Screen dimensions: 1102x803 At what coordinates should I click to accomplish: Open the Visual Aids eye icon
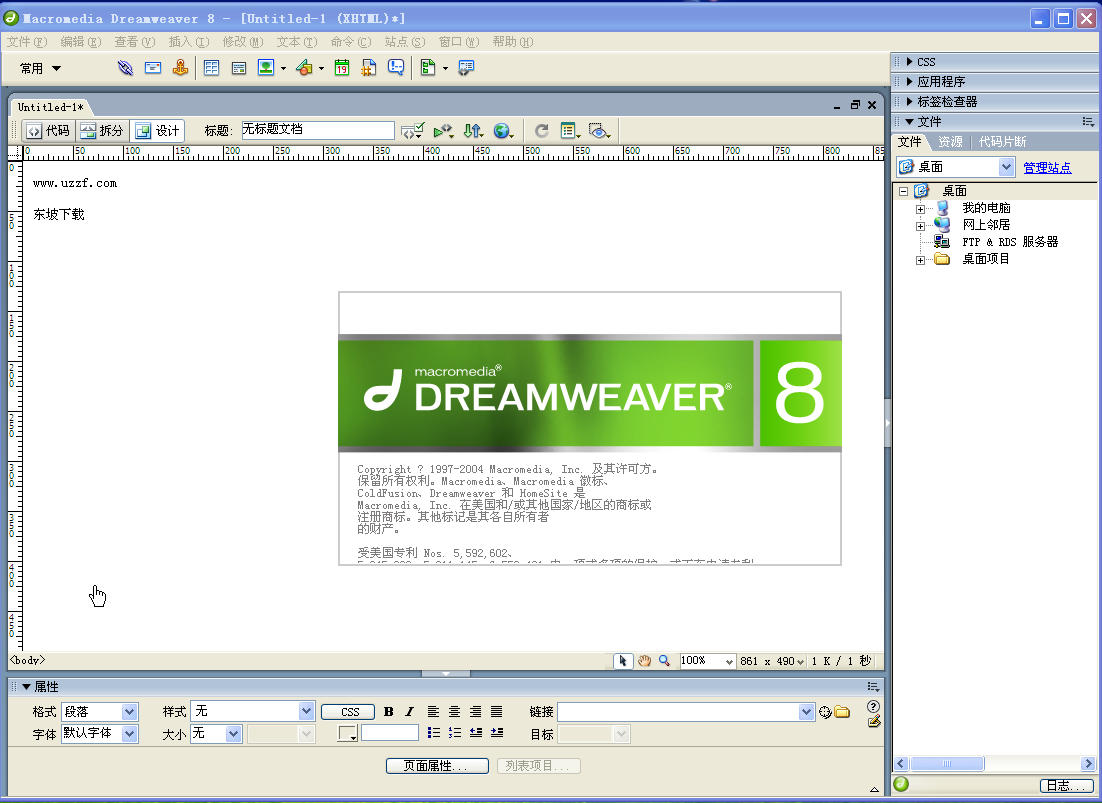pos(599,131)
